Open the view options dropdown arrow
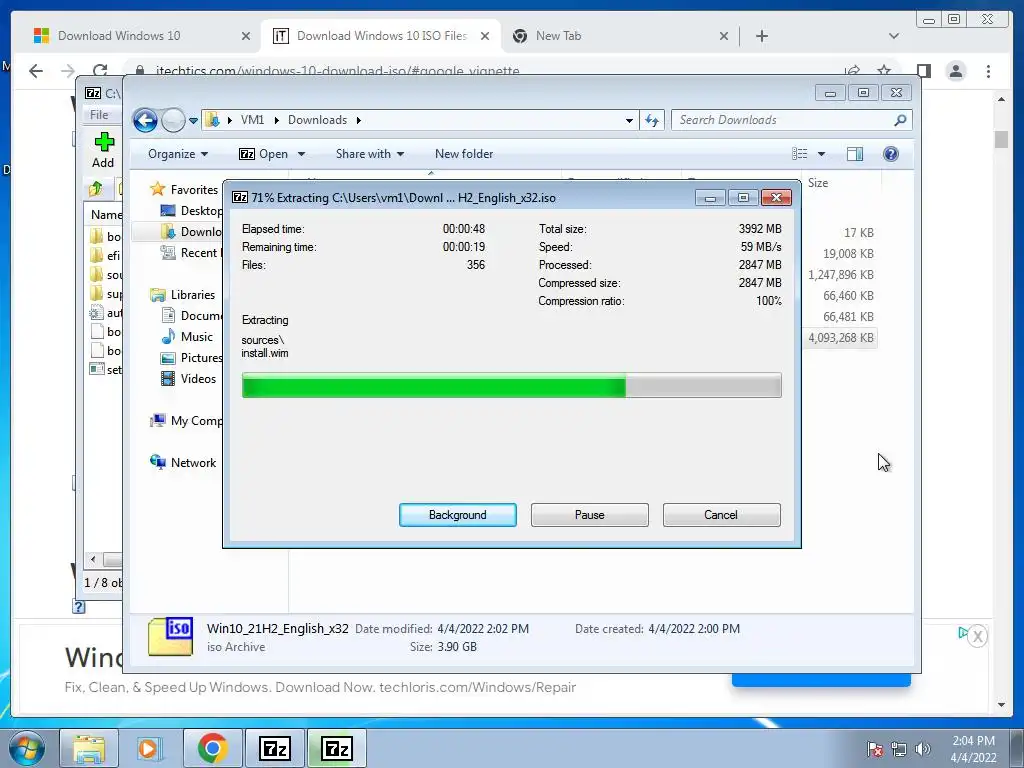 click(822, 154)
